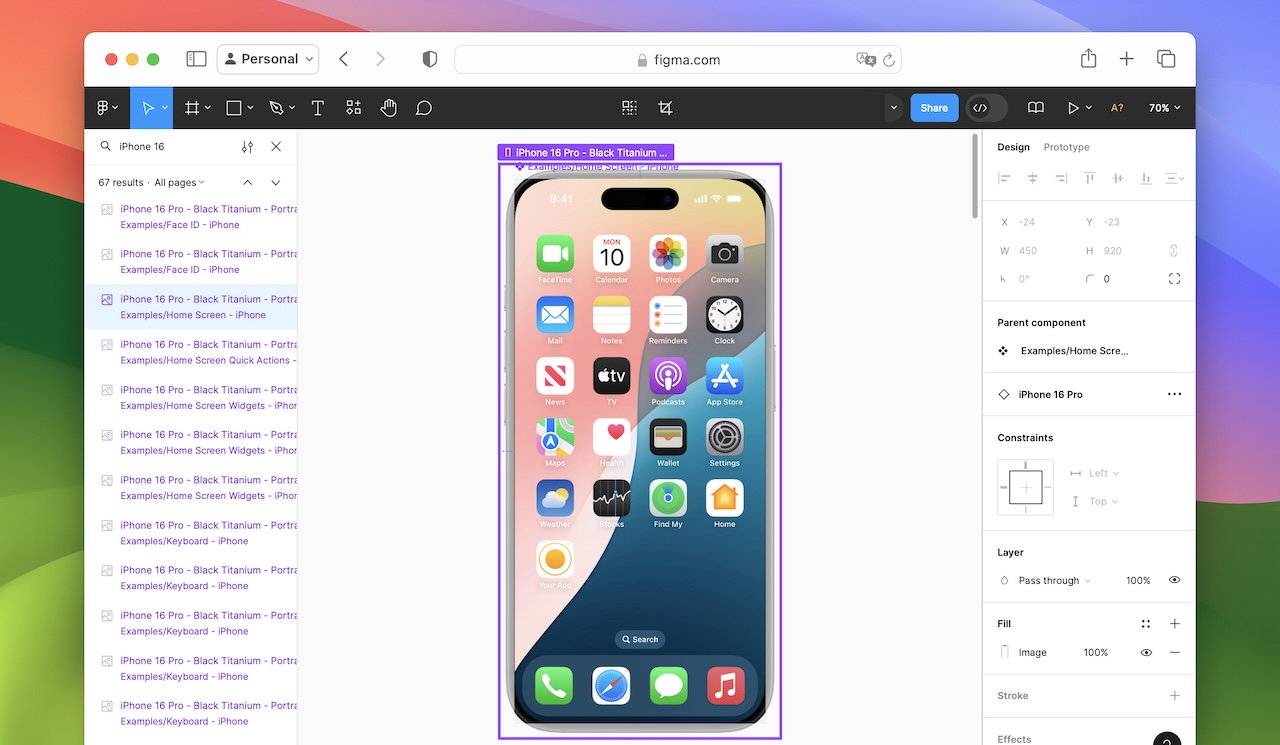Go to next search result
Viewport: 1280px width, 745px height.
(x=276, y=183)
